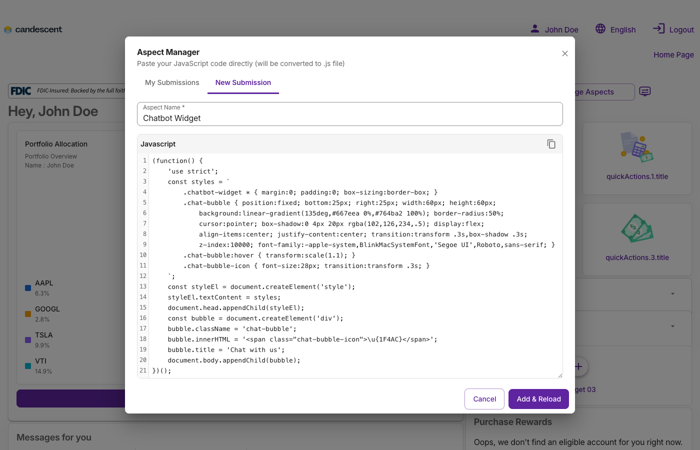Click the Logout icon
The width and height of the screenshot is (700, 450).
(x=658, y=29)
